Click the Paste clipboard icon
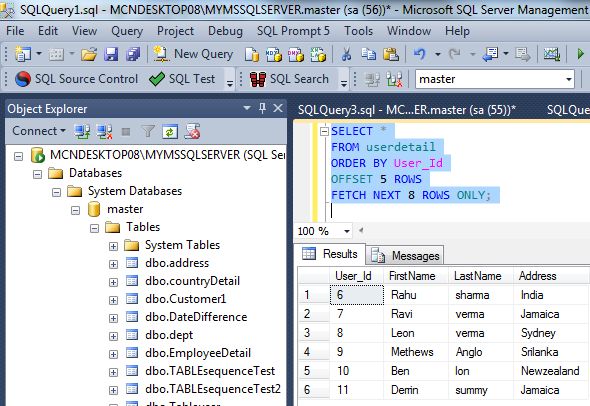The image size is (590, 406). point(391,55)
